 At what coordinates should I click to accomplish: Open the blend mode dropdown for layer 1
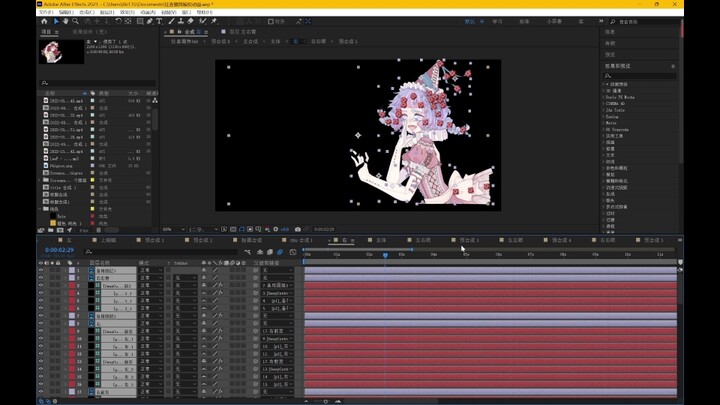(x=151, y=270)
